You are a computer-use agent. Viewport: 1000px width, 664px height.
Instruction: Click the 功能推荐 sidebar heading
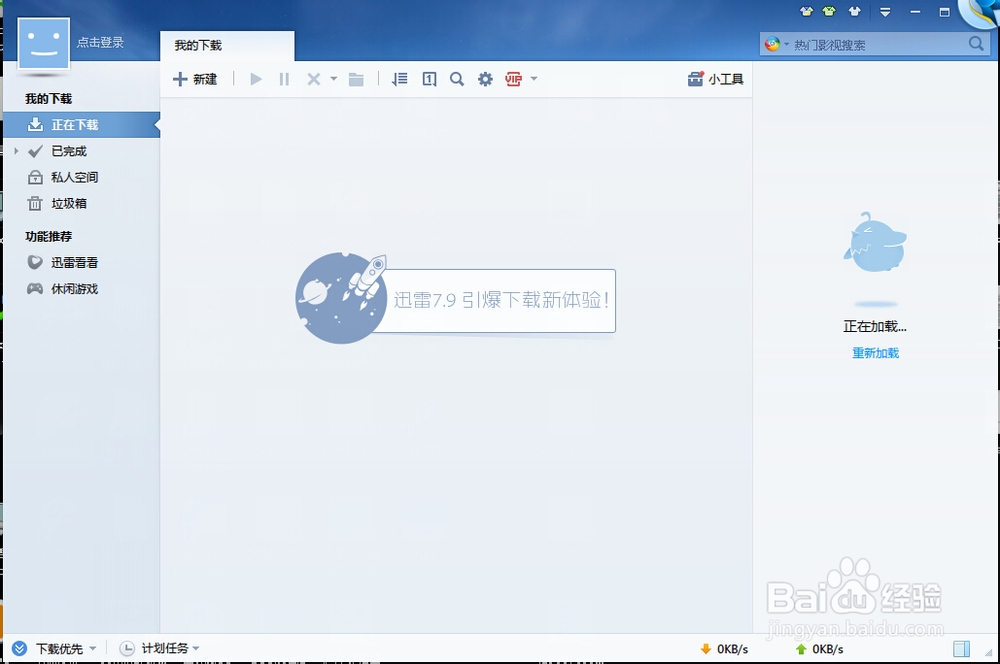[48, 237]
